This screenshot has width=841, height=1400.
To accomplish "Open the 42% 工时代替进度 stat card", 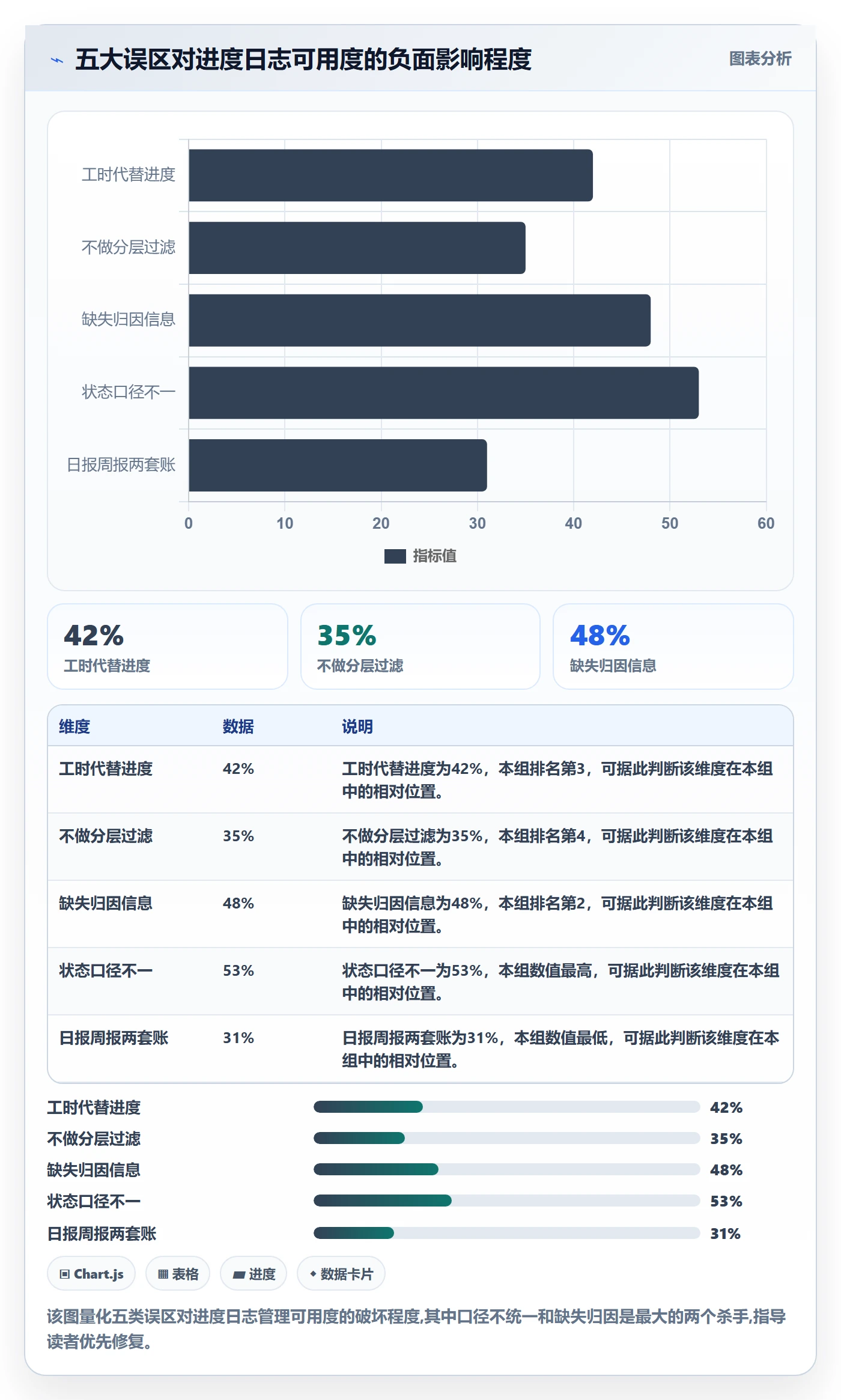I will click(168, 647).
